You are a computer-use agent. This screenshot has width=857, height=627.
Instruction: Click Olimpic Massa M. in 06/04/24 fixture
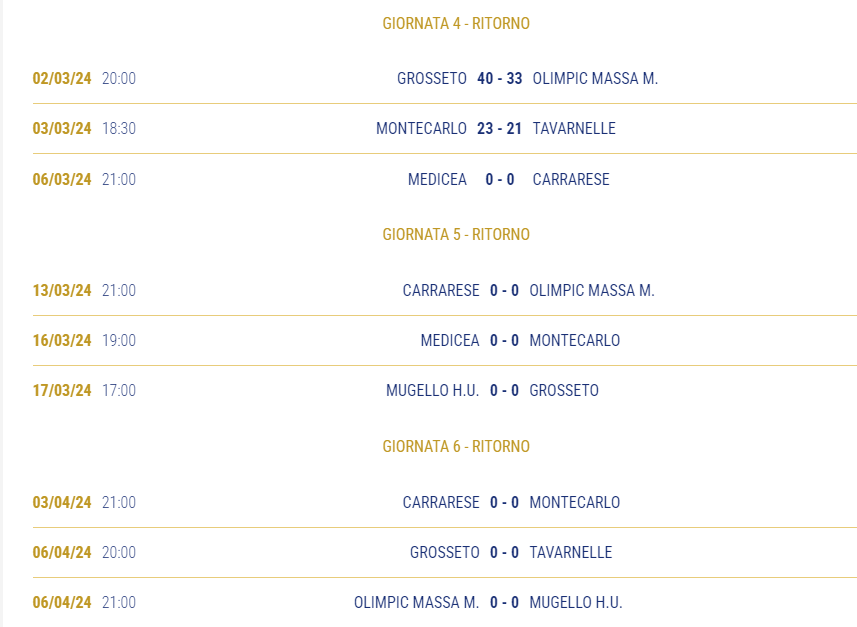pyautogui.click(x=416, y=602)
